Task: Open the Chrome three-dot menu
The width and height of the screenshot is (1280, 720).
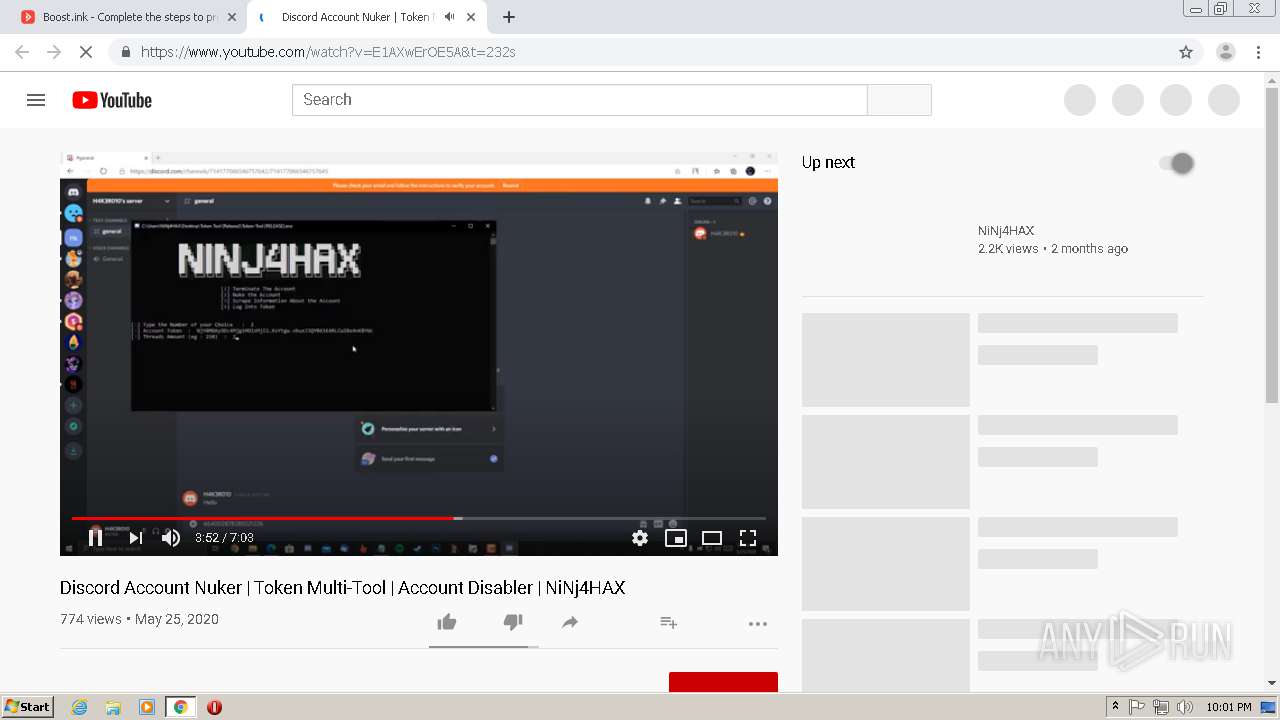Action: click(x=1259, y=52)
